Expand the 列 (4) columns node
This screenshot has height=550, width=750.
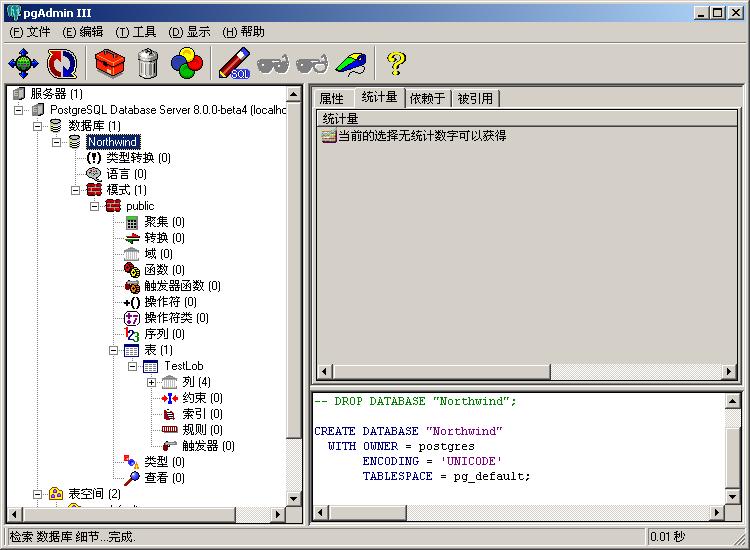pyautogui.click(x=152, y=383)
